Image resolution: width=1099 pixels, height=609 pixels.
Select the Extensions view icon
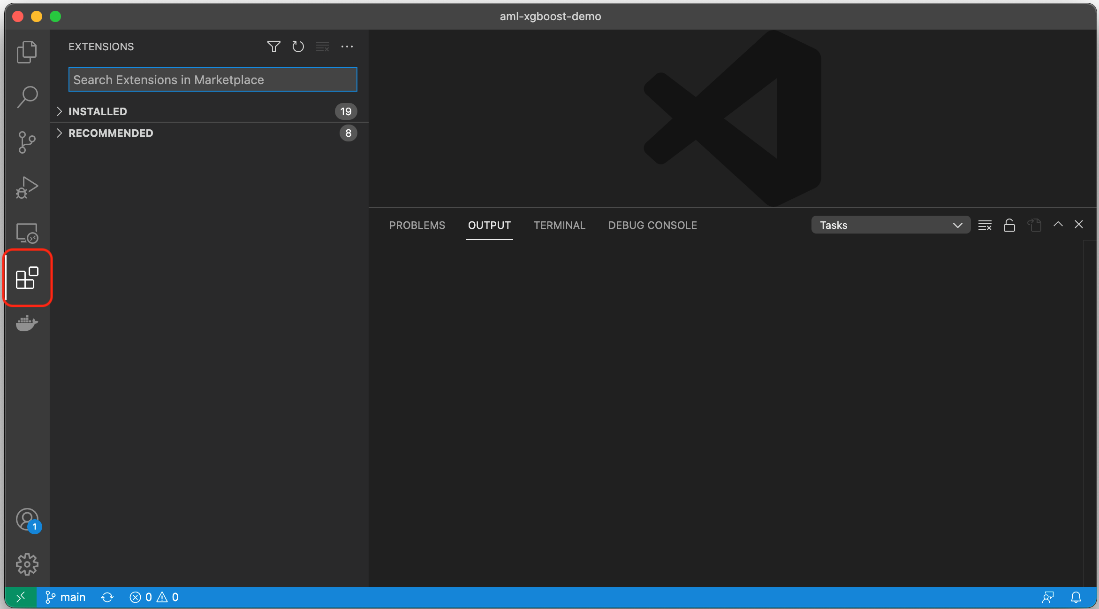(x=27, y=278)
